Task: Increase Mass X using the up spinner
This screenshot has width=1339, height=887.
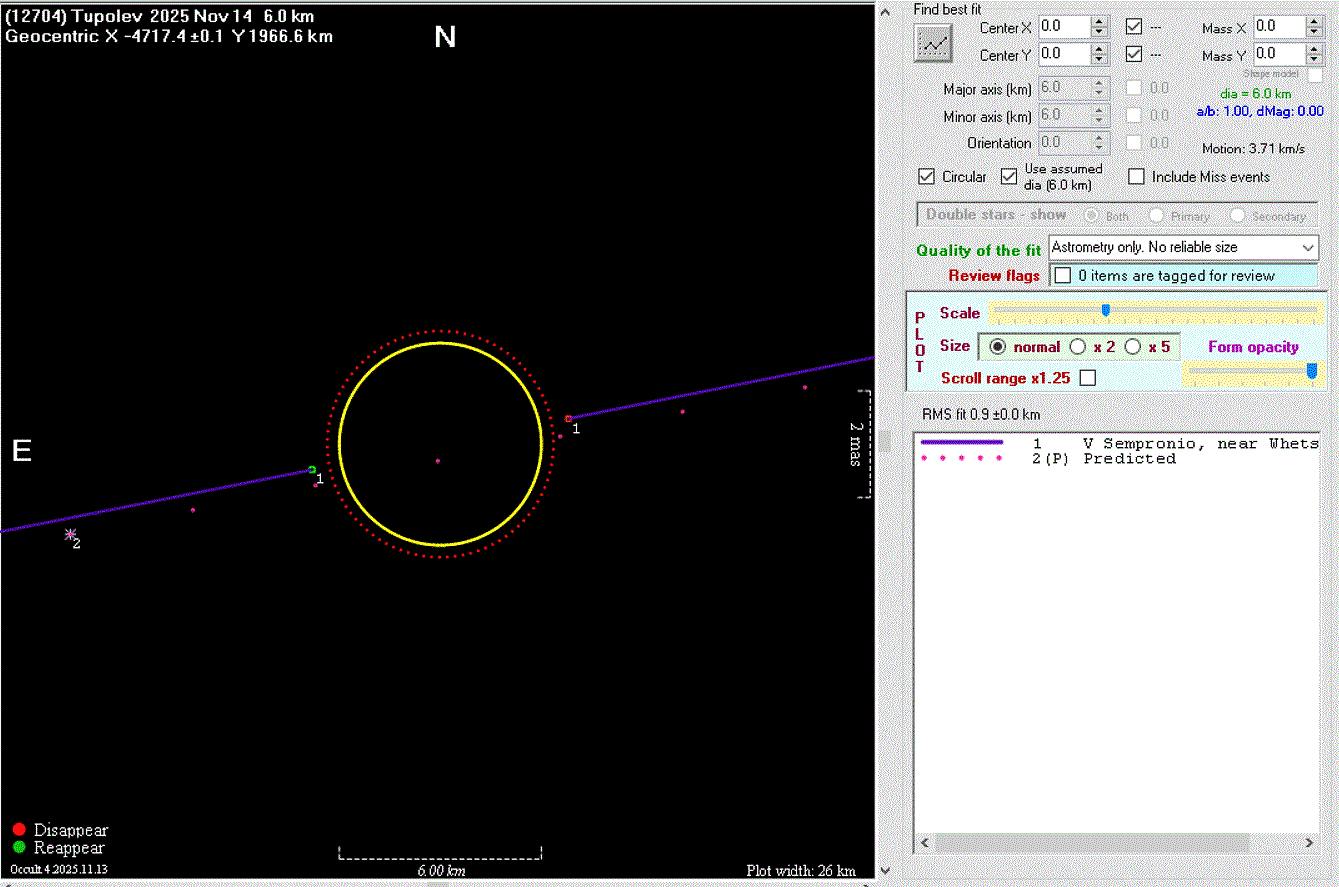Action: pyautogui.click(x=1316, y=22)
